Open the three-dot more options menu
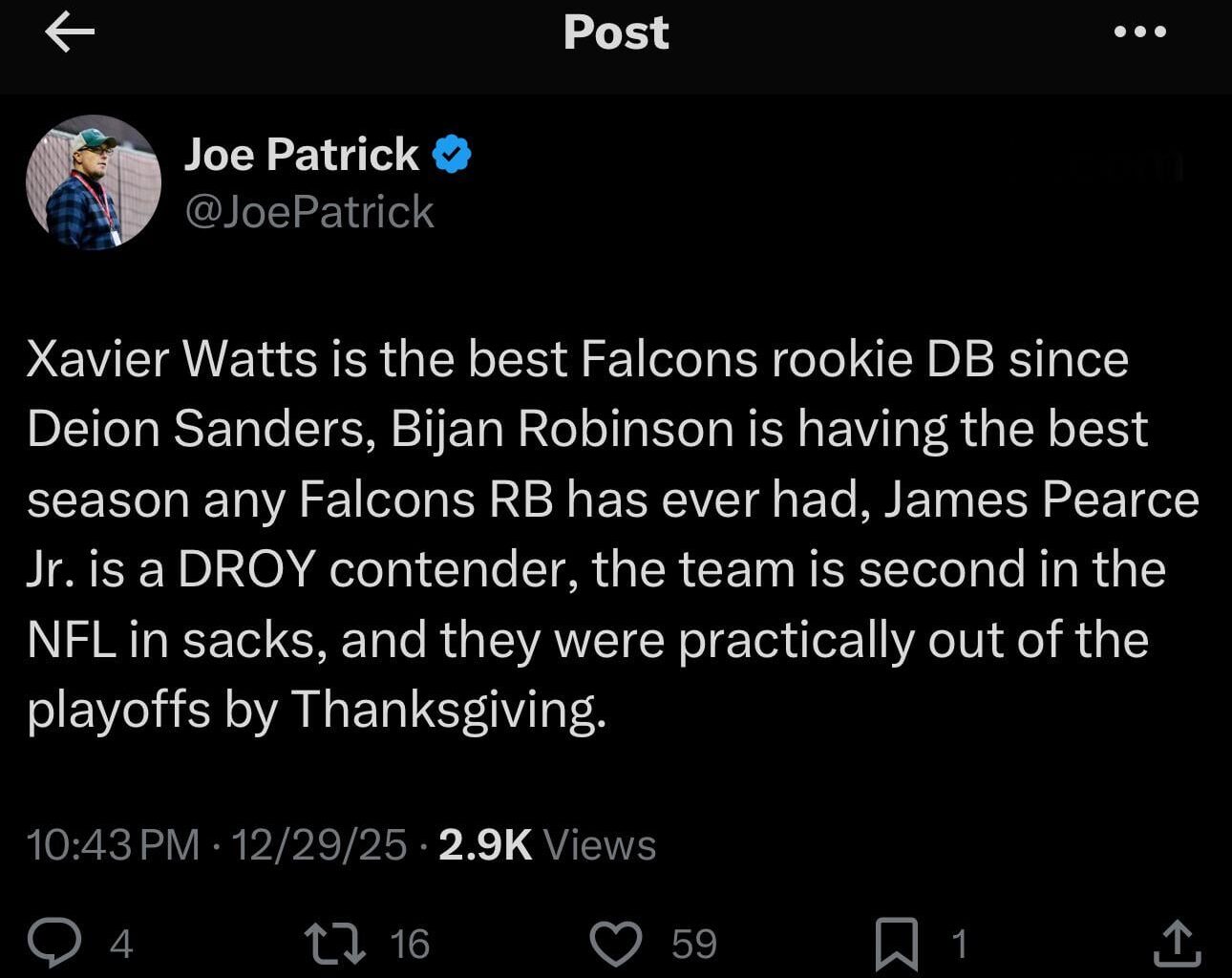 click(1140, 32)
